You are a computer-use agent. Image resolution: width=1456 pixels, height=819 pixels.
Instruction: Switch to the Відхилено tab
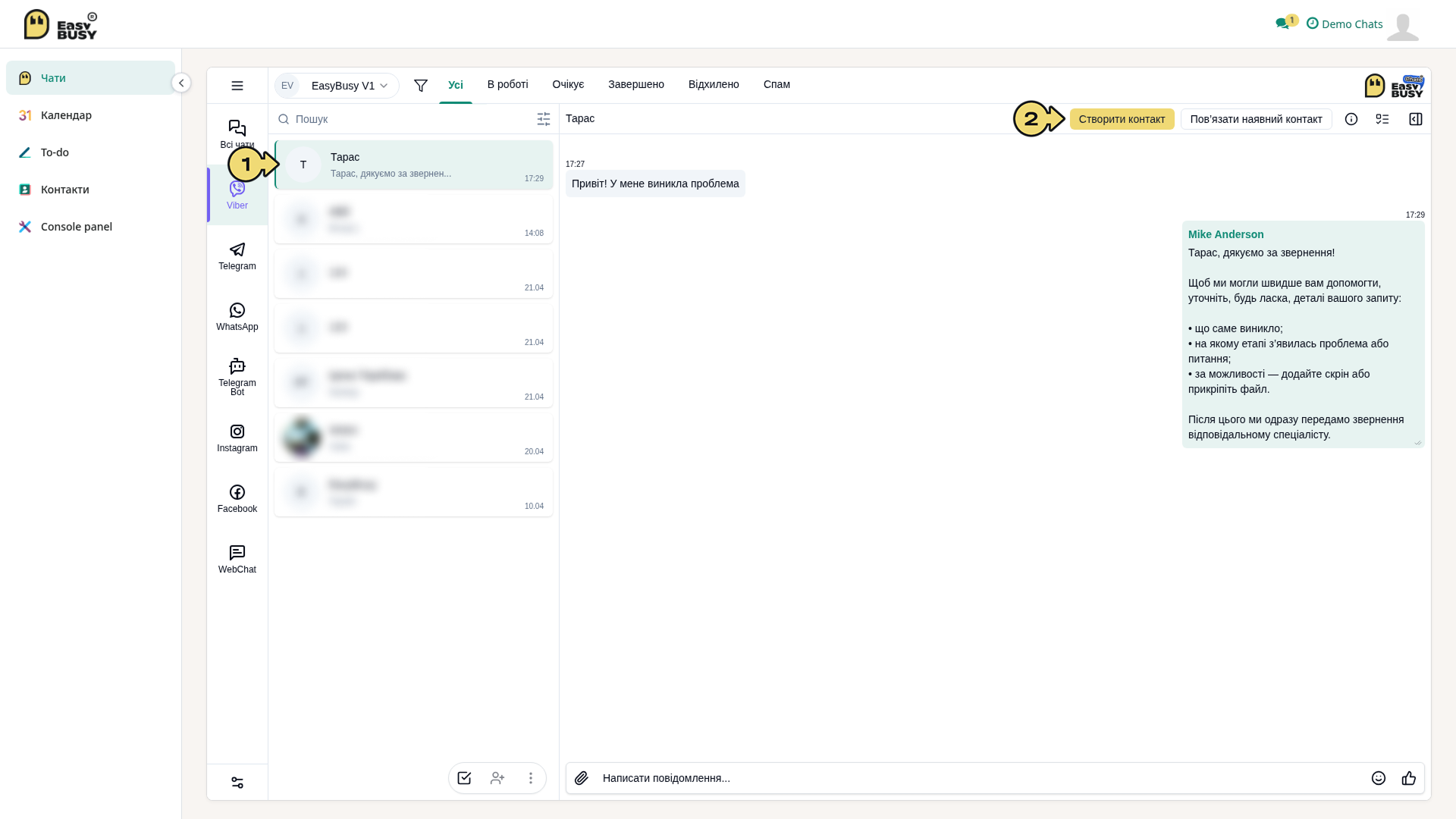[714, 84]
